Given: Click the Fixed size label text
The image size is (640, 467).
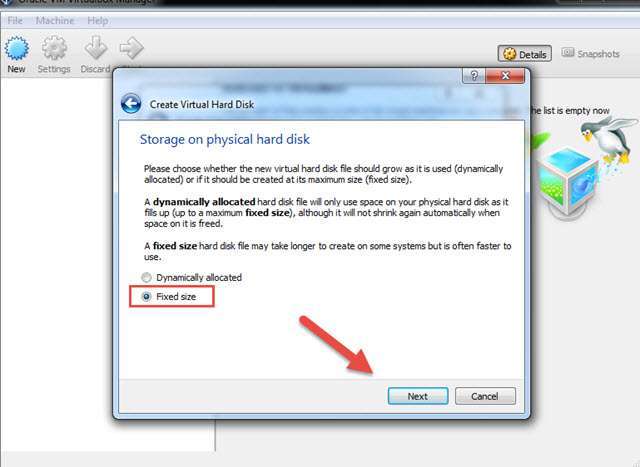Looking at the screenshot, I should tap(176, 297).
